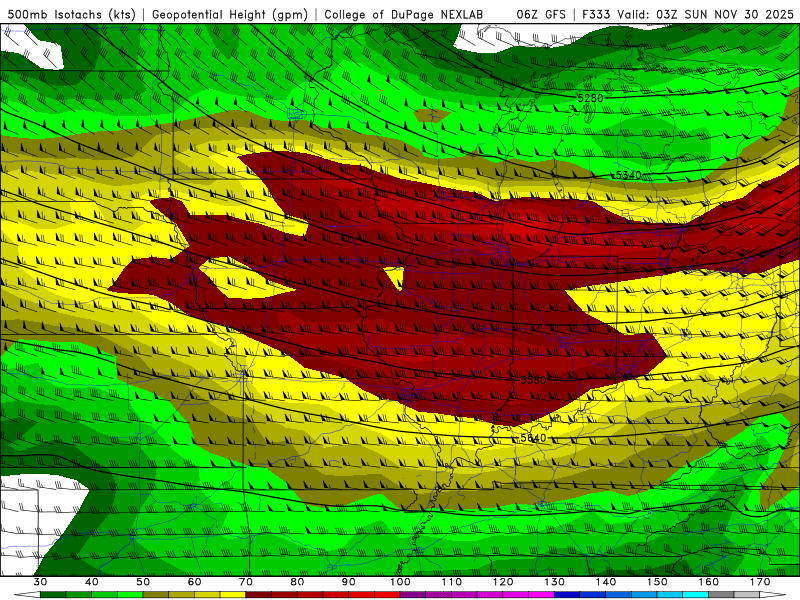Select the purple 100-105 kt legend swatch
Screen dimensions: 800x600
pos(413,595)
